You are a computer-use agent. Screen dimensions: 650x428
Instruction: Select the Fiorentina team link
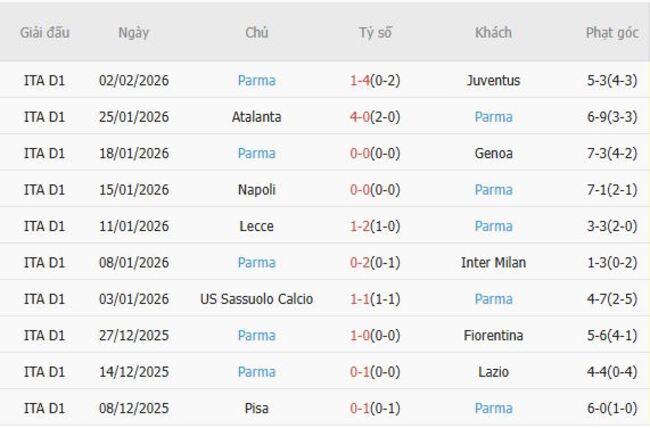coord(493,336)
